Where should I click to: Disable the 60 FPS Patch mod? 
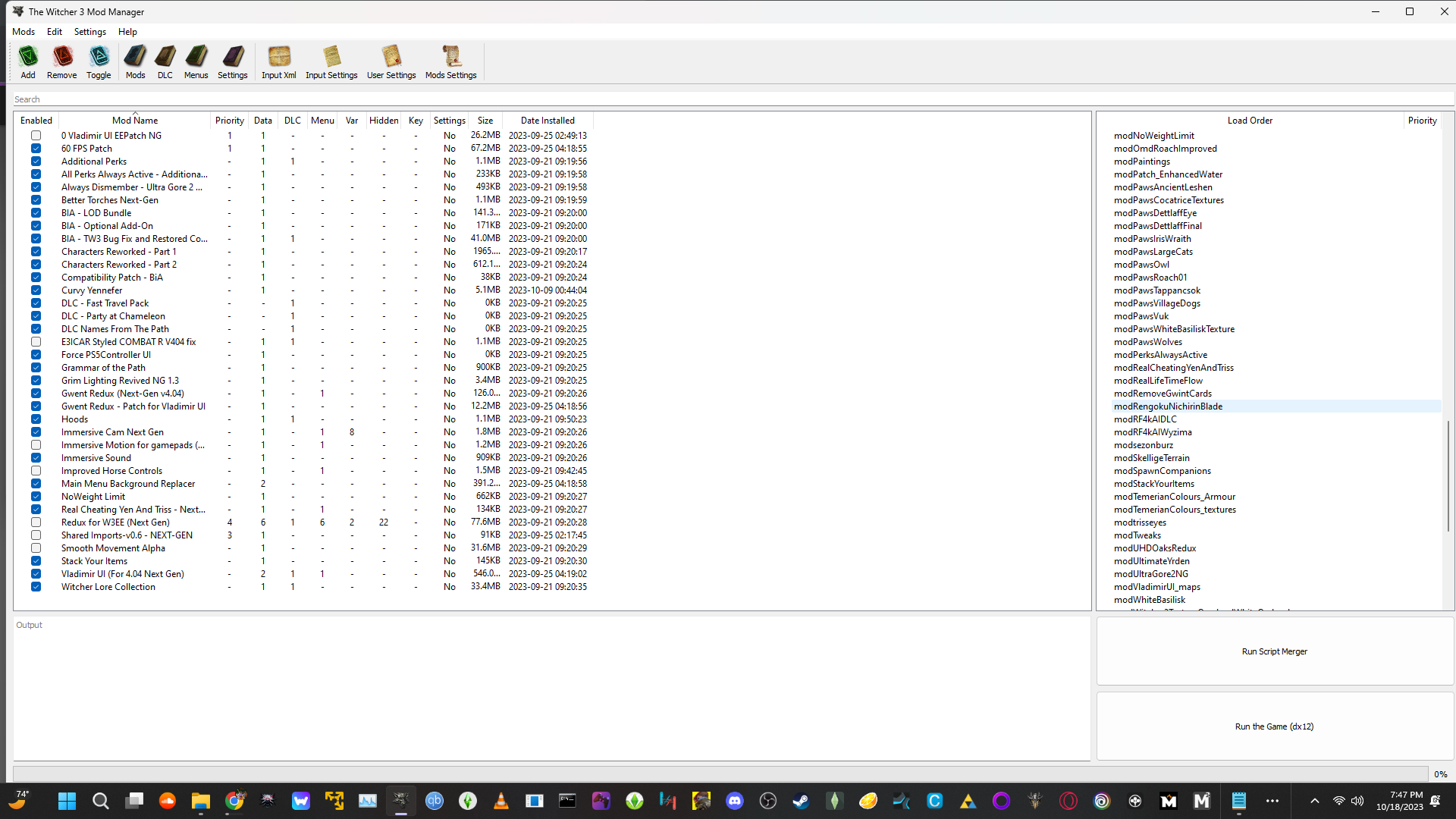click(36, 149)
